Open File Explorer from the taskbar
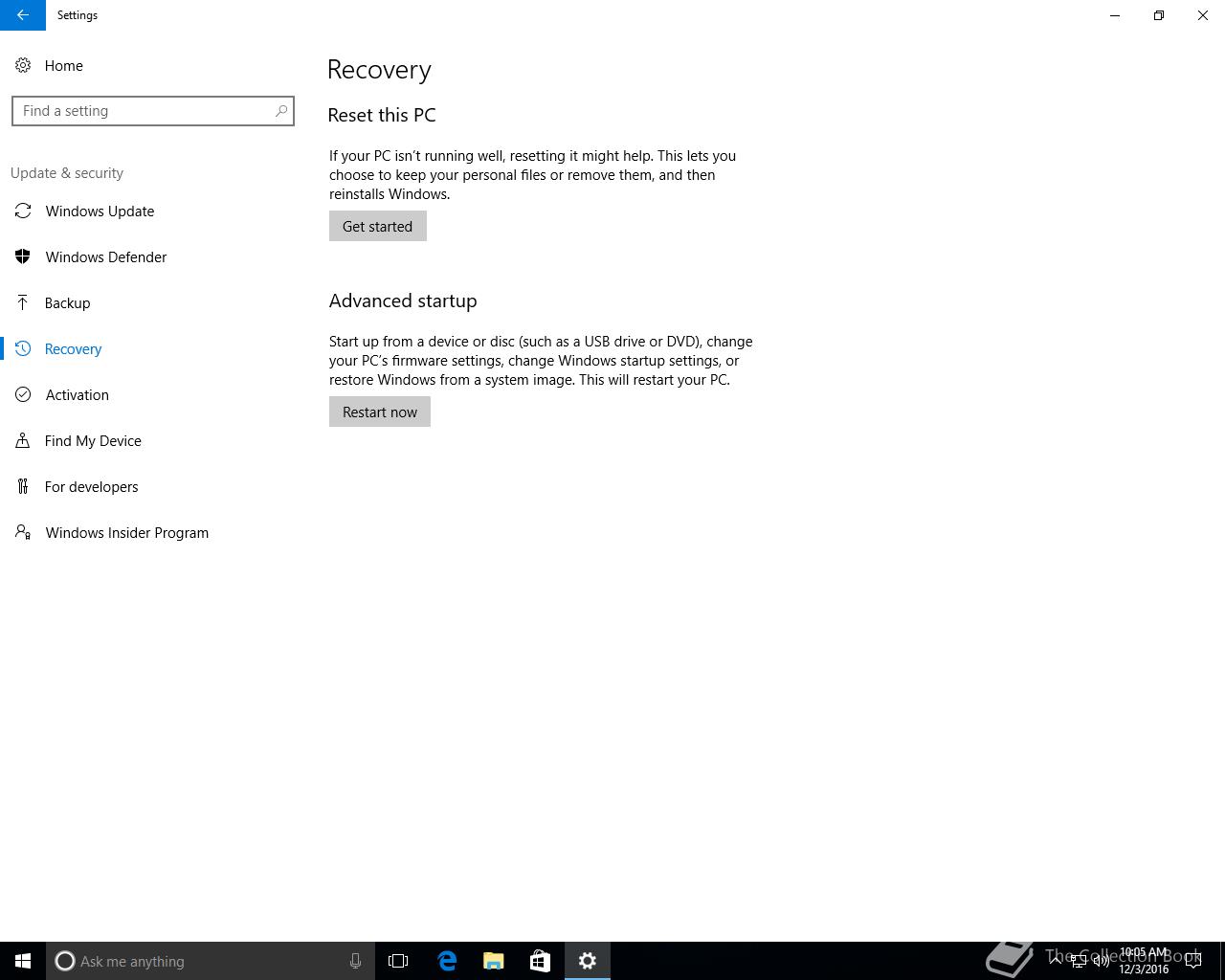 [494, 961]
